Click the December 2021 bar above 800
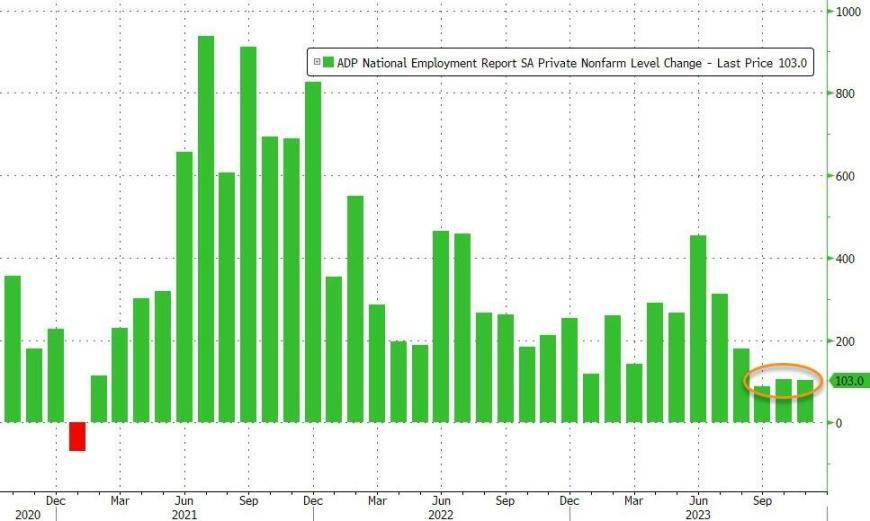The width and height of the screenshot is (870, 521). pos(313,252)
